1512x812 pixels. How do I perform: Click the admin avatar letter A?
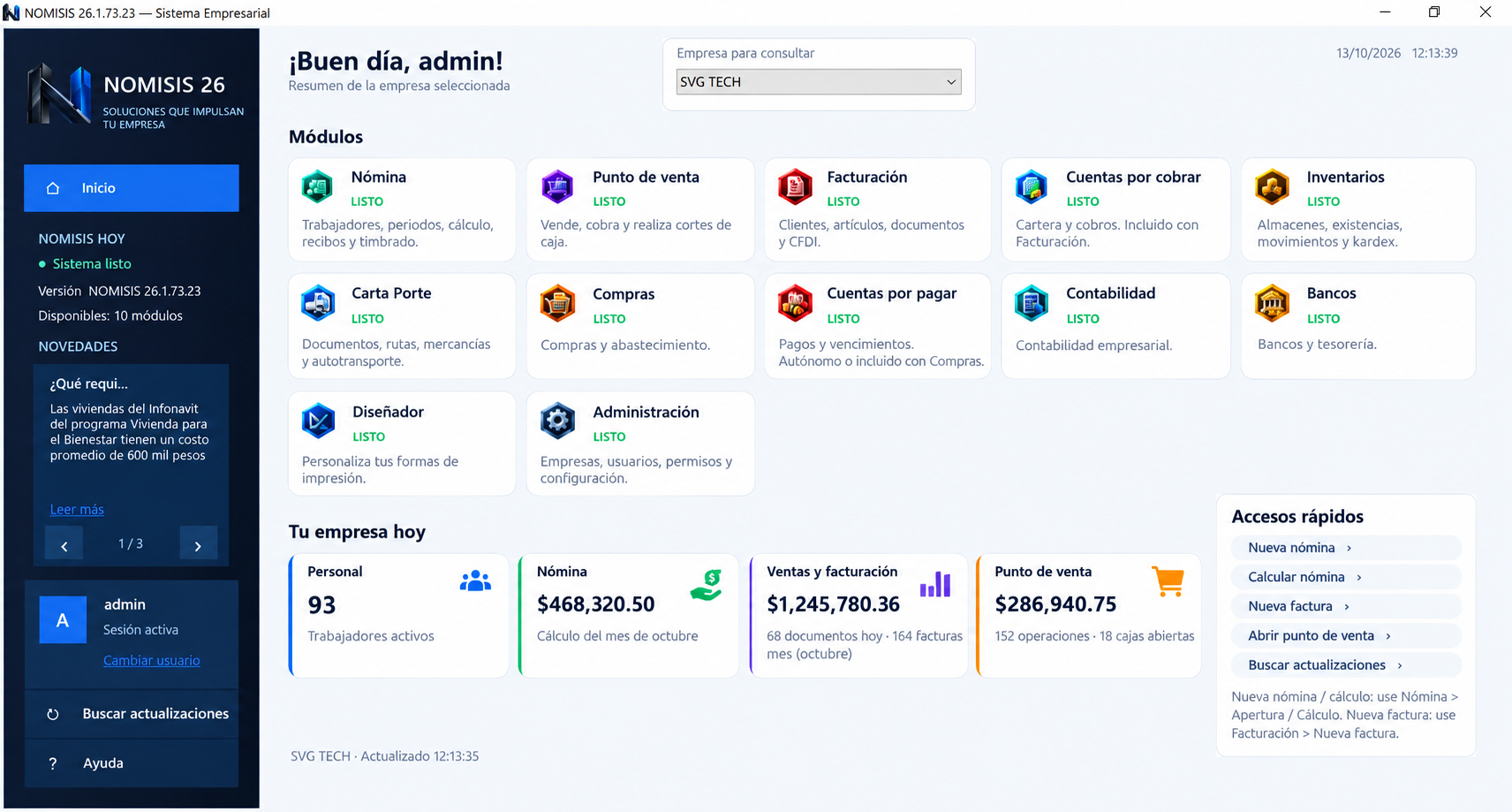point(63,619)
